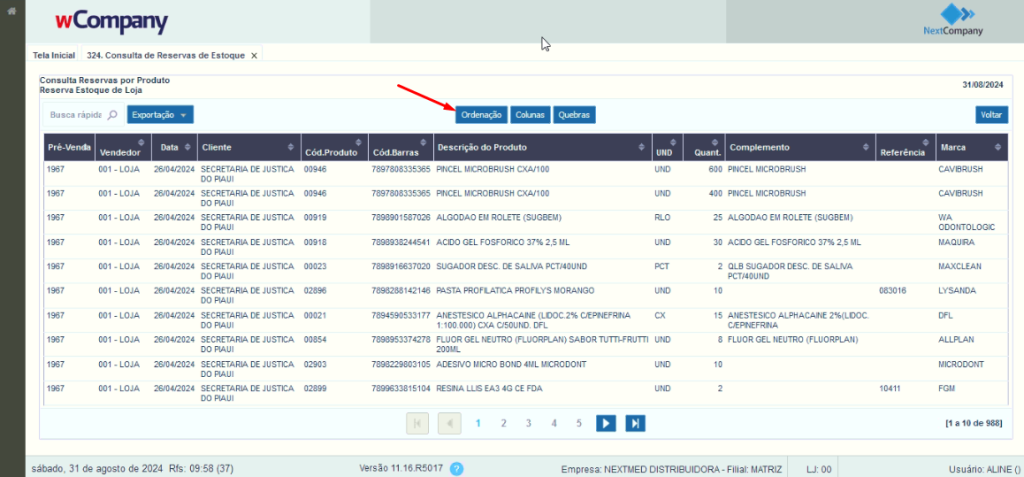Screen dimensions: 1024x477
Task: Select the MAQUIRA brand cell
Action: tap(956, 242)
